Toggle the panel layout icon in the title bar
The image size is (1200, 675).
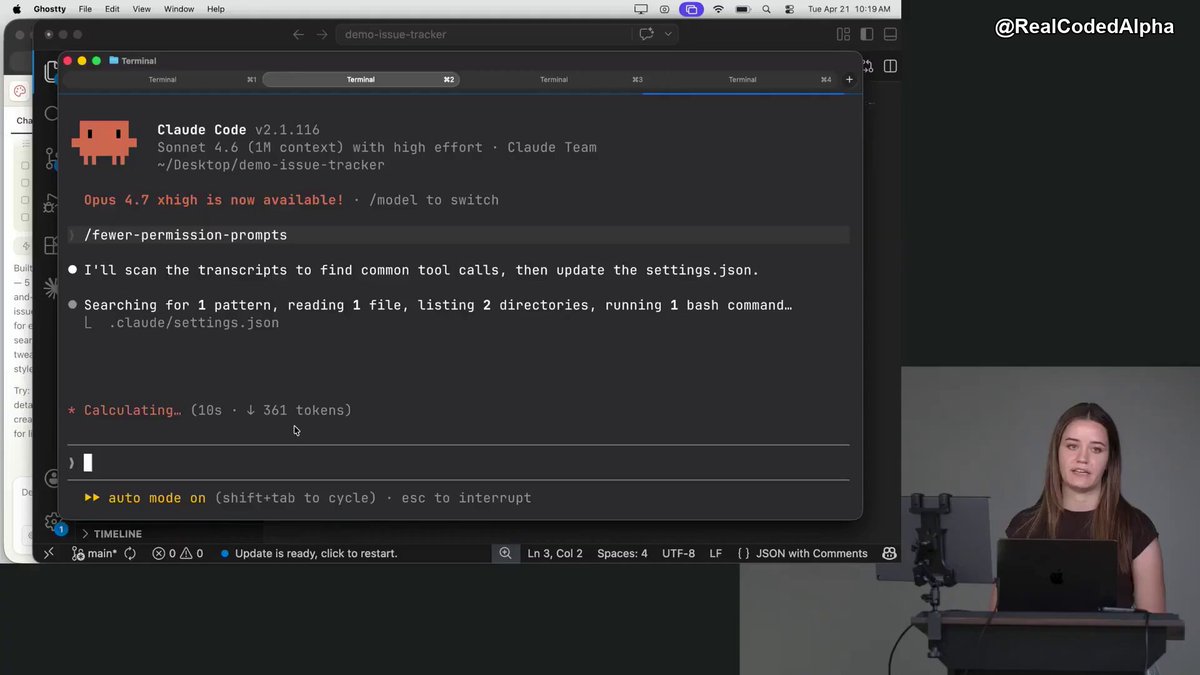click(890, 34)
